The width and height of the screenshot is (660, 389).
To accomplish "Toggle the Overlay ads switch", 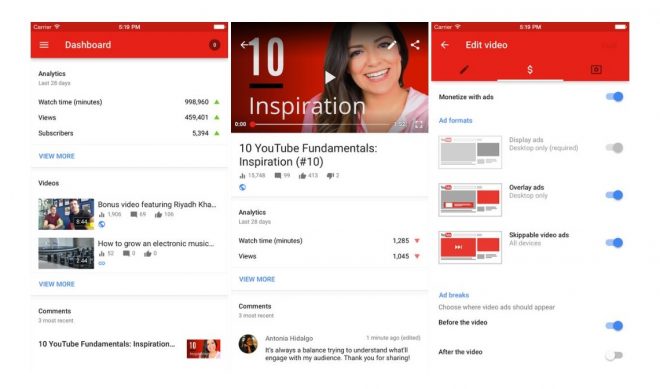I will click(615, 195).
